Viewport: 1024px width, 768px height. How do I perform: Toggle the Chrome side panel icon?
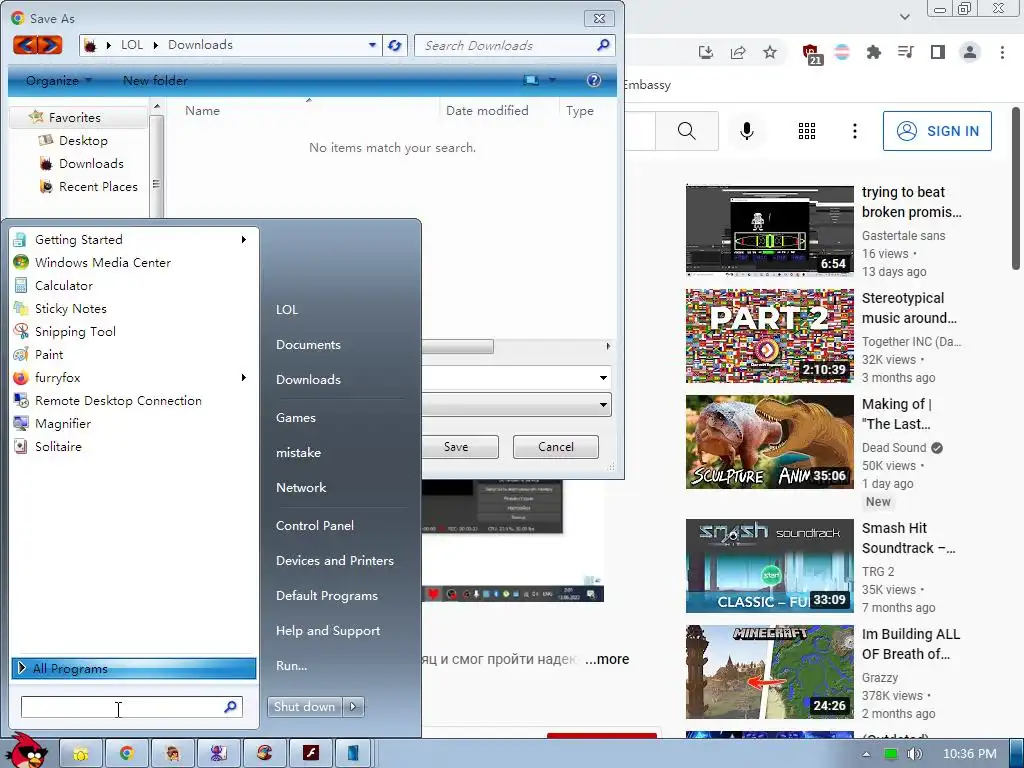click(937, 52)
